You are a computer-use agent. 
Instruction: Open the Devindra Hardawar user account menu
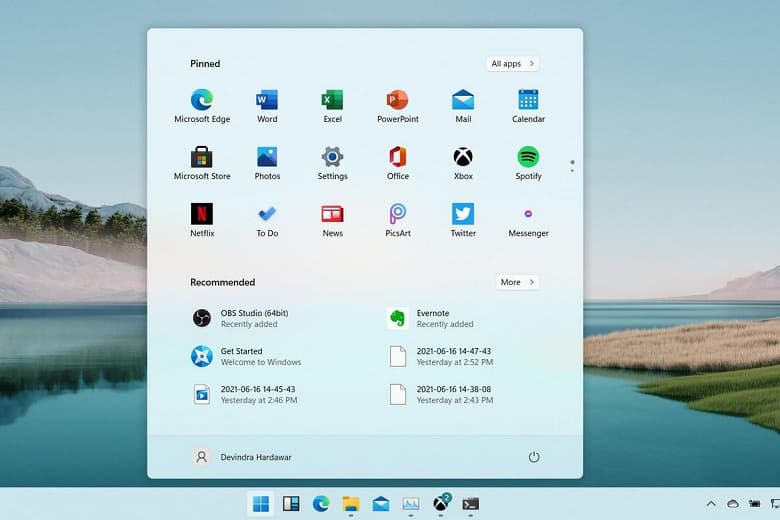coord(242,457)
